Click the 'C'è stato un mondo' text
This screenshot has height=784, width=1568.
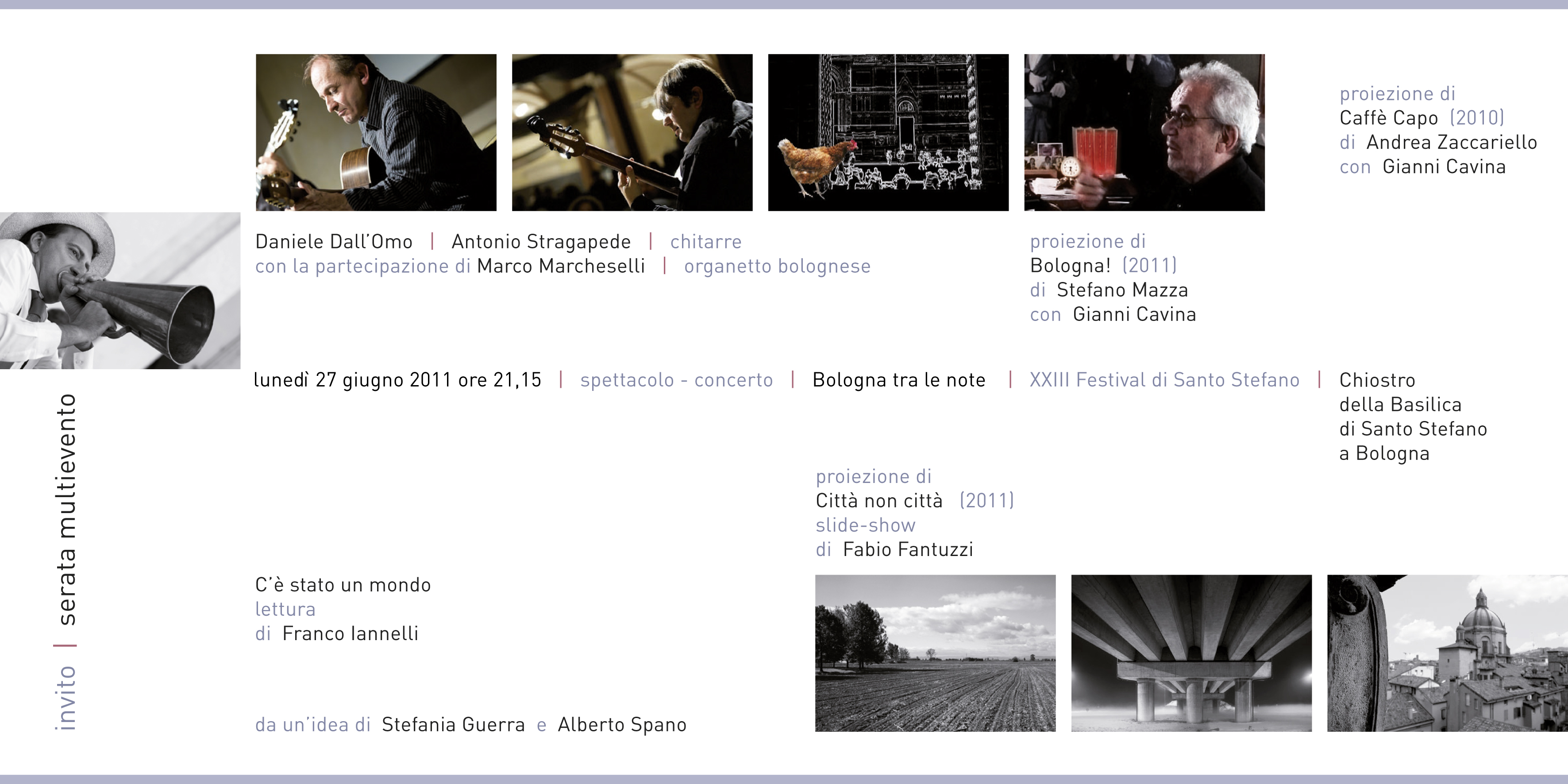pyautogui.click(x=343, y=584)
